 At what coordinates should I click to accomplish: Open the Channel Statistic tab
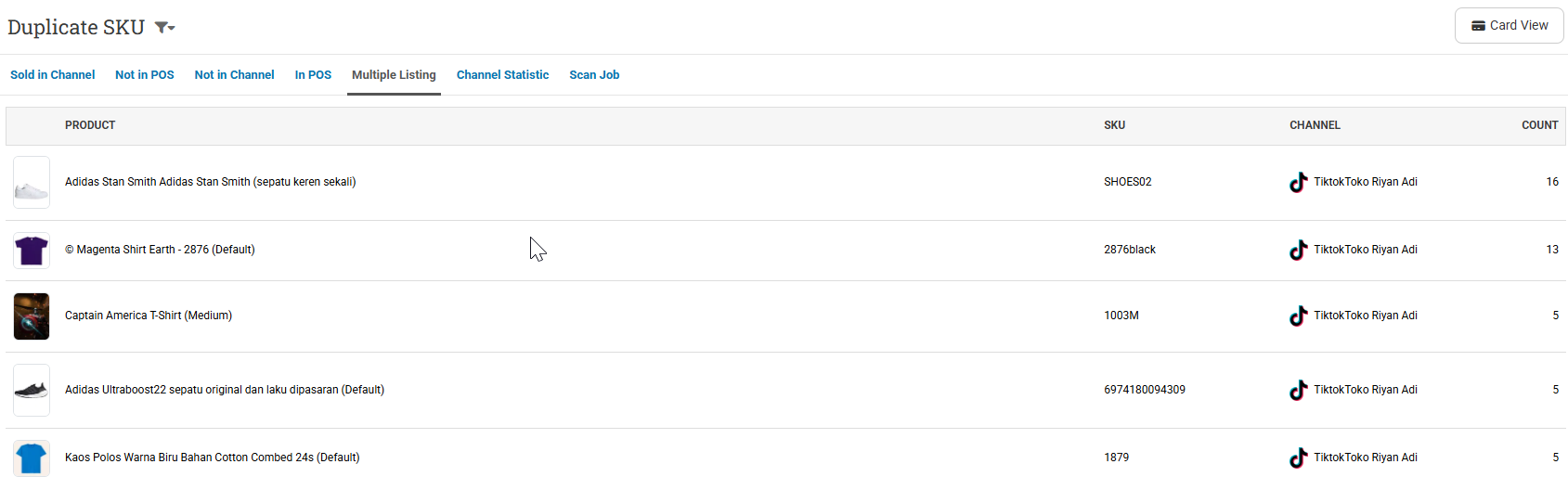502,75
